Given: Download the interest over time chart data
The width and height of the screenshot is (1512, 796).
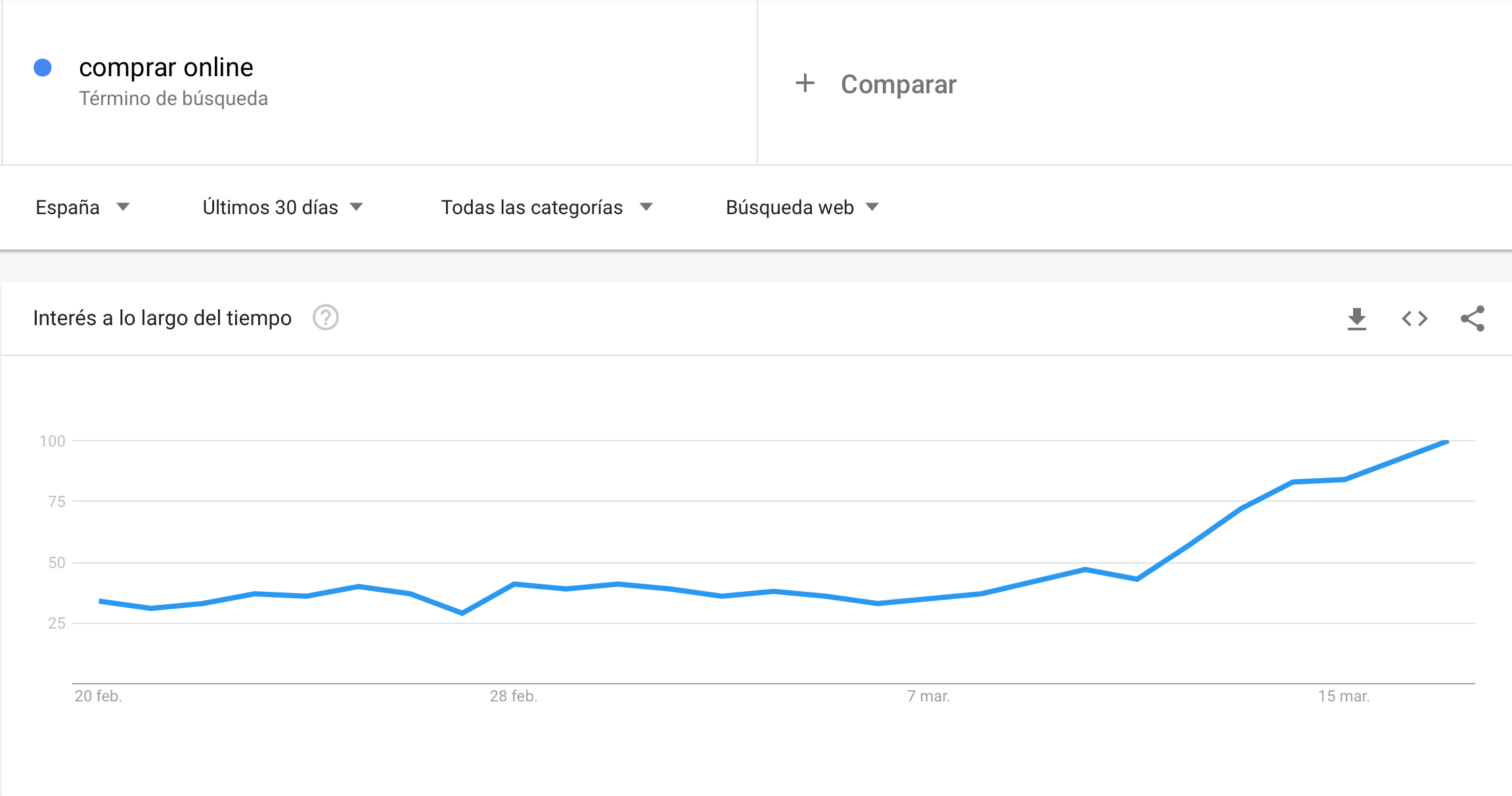Looking at the screenshot, I should (1356, 319).
